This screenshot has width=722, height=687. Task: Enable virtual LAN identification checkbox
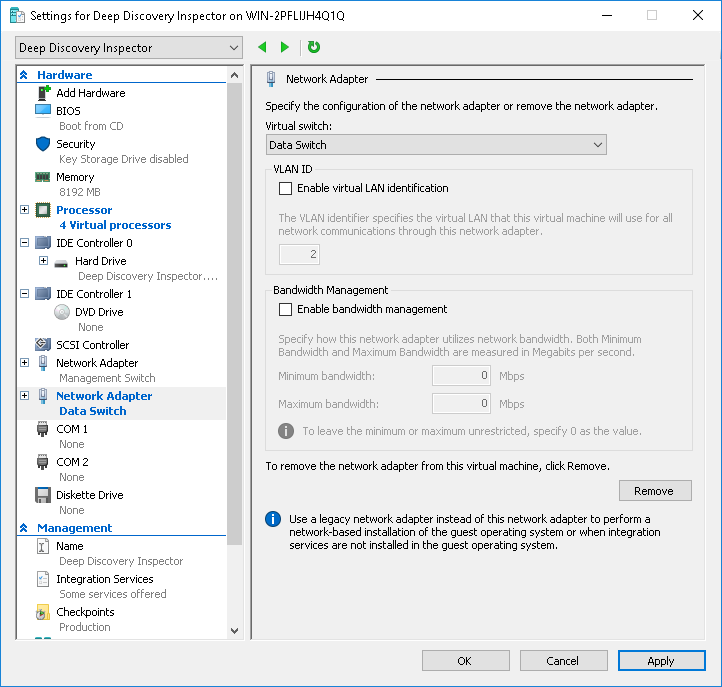286,188
